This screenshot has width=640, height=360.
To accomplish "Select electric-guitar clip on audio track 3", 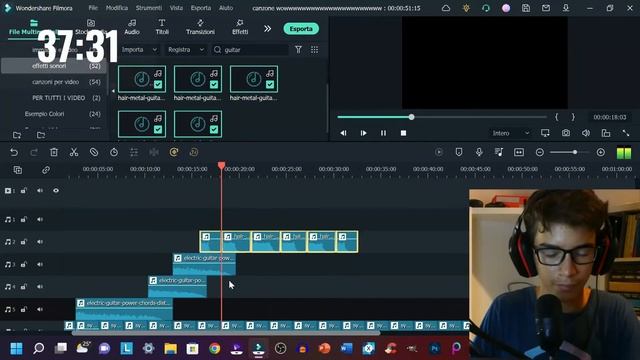I will click(x=204, y=264).
